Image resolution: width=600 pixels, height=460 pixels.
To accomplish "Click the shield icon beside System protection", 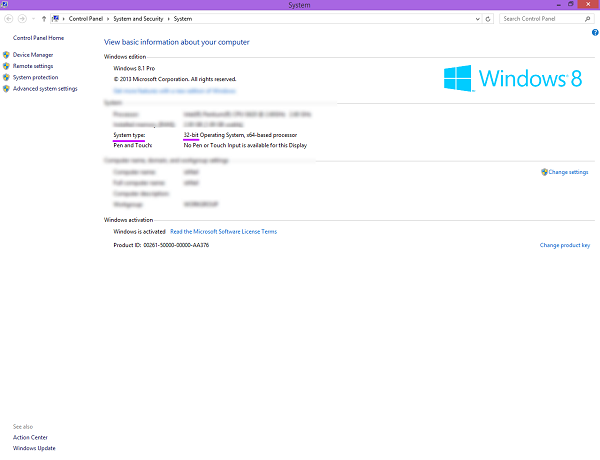I will 6,77.
